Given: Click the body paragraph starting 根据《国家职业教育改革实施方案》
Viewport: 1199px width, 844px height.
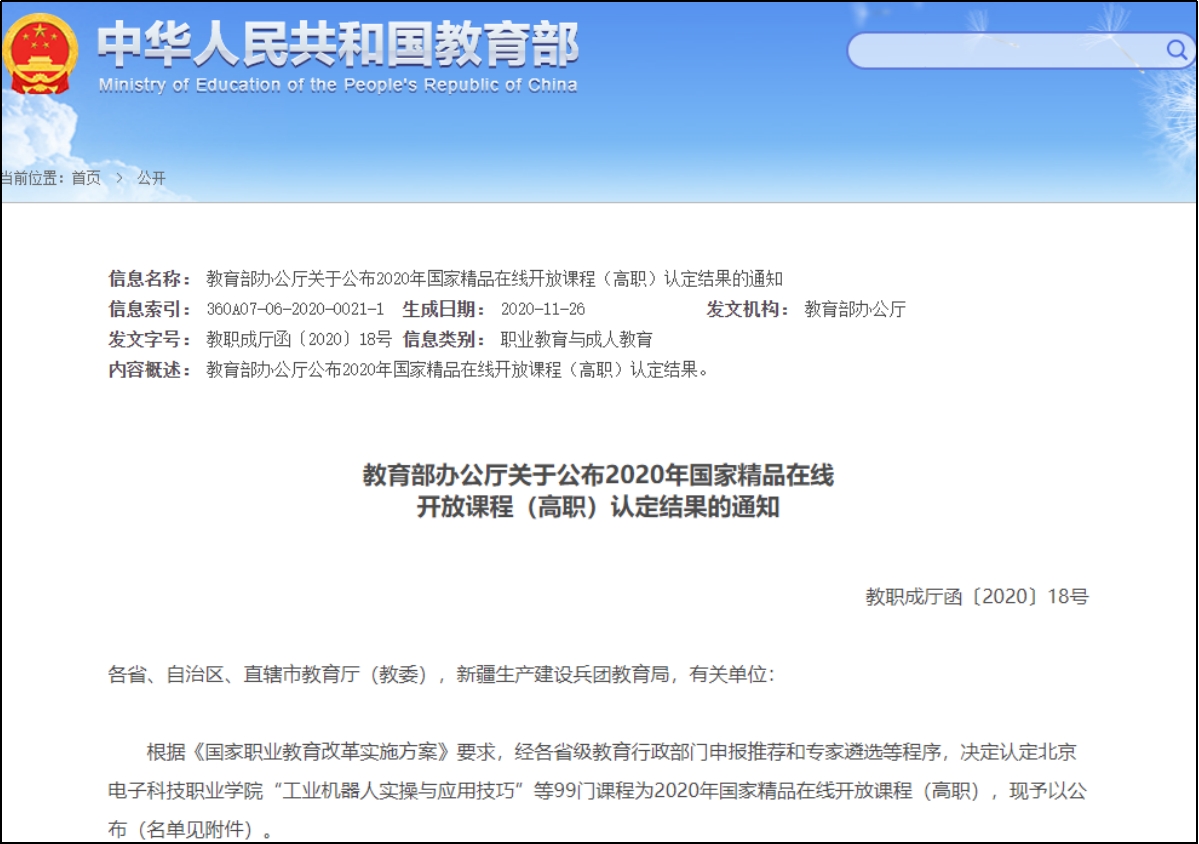Looking at the screenshot, I should pyautogui.click(x=598, y=790).
